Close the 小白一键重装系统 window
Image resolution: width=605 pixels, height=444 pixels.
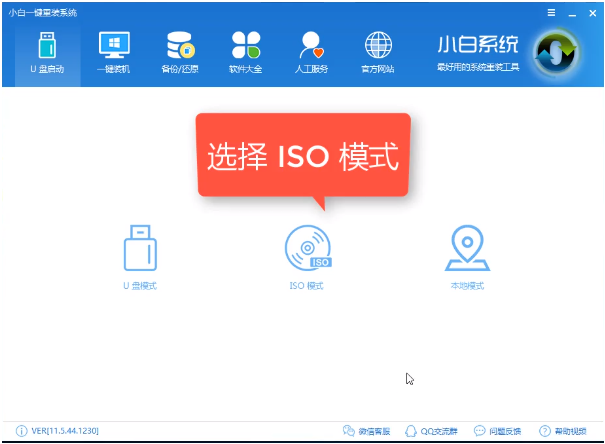[593, 13]
